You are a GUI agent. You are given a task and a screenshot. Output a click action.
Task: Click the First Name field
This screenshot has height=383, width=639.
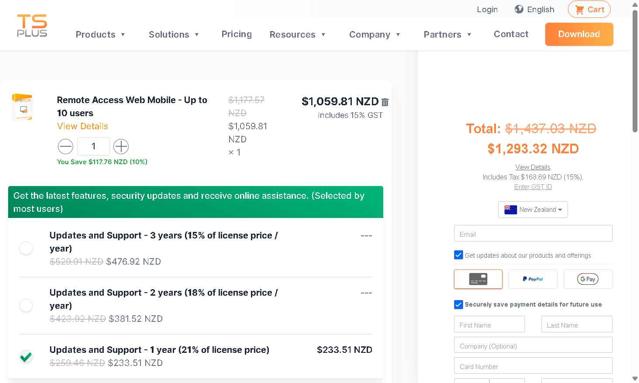tap(489, 325)
